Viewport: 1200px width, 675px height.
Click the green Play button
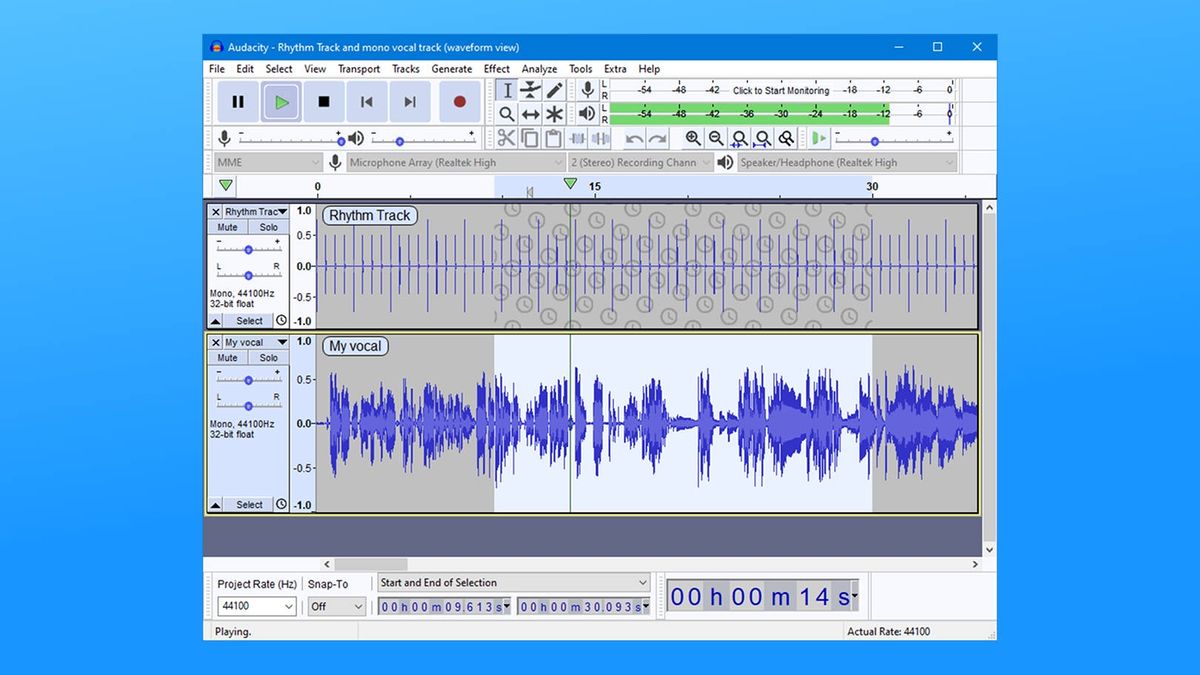tap(281, 101)
